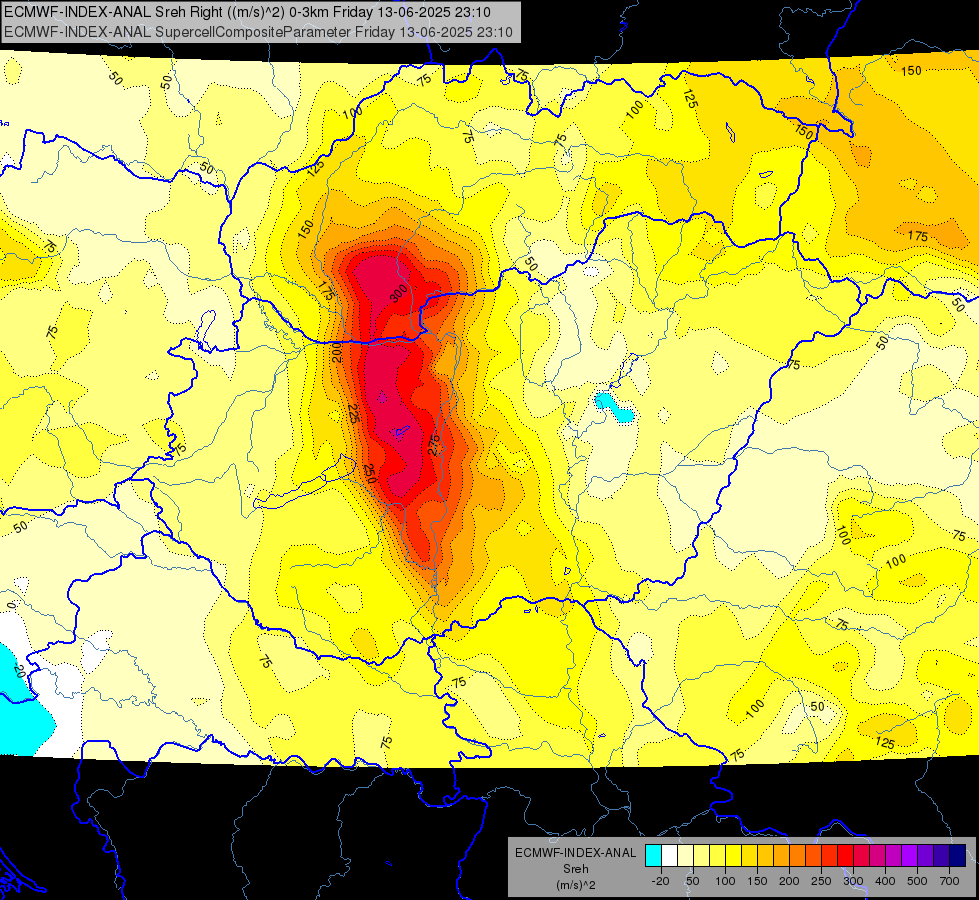Click the small cyan patch in the map center
The image size is (979, 900).
point(614,407)
